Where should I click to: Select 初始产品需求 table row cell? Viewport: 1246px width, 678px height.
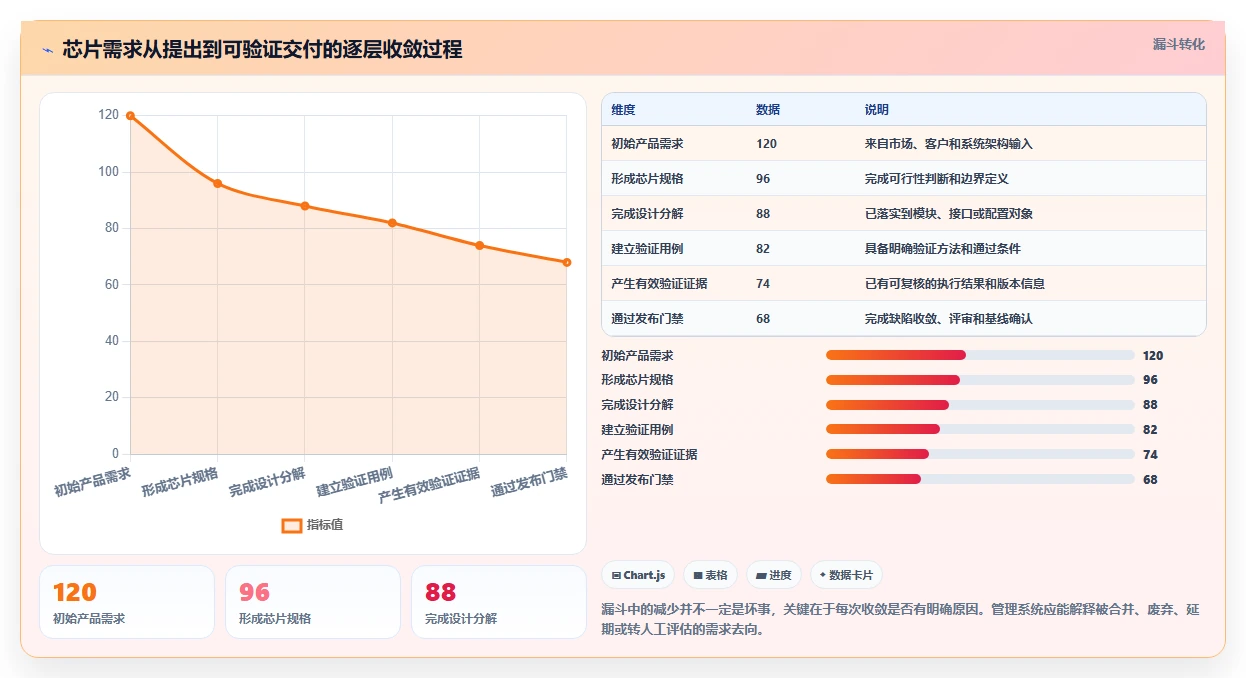tap(647, 144)
